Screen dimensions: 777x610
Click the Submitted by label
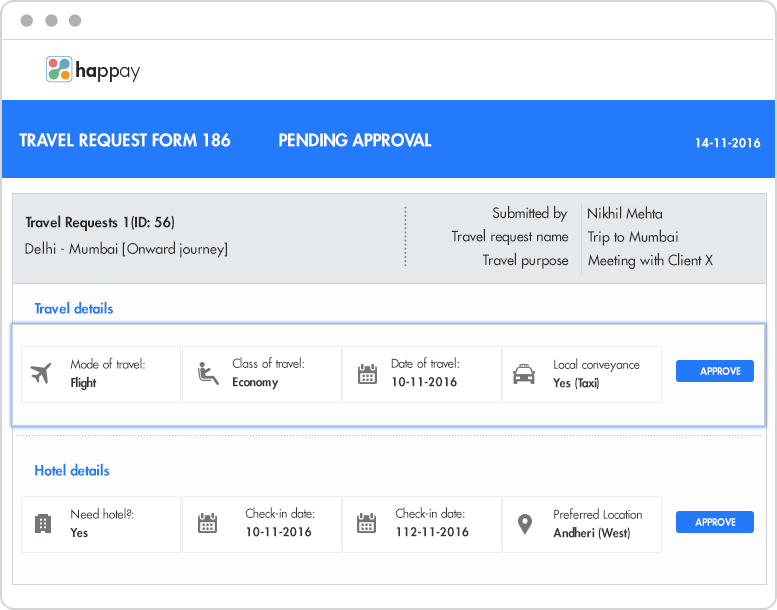point(530,213)
